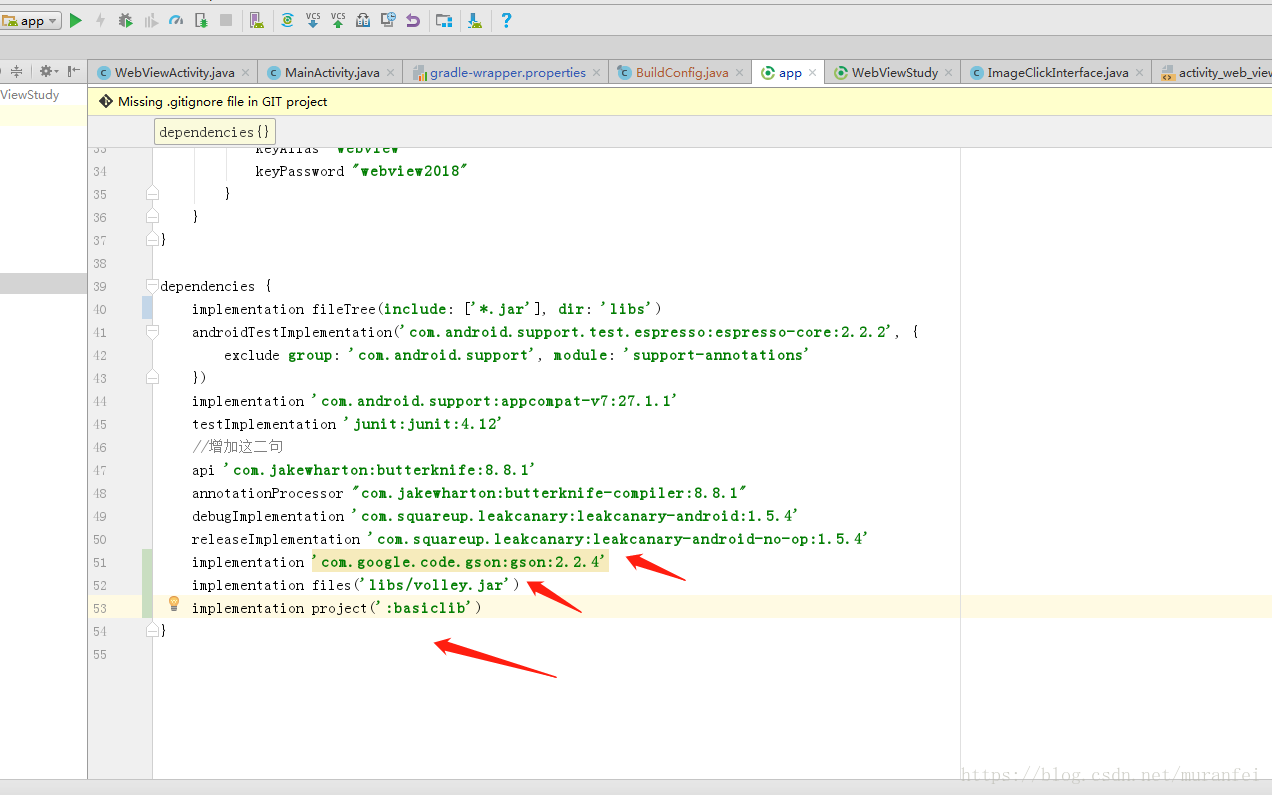This screenshot has height=795, width=1272.
Task: Click the butterknife-compiler annotationProcessor line
Action: [x=469, y=493]
